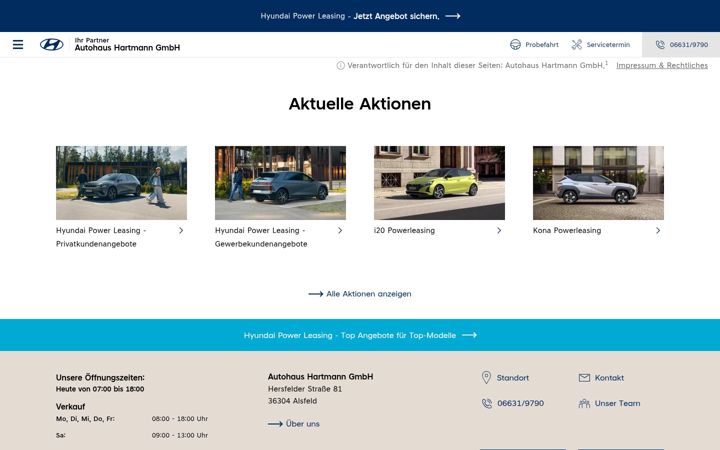This screenshot has width=720, height=450.
Task: Open the hamburger menu
Action: 18,45
